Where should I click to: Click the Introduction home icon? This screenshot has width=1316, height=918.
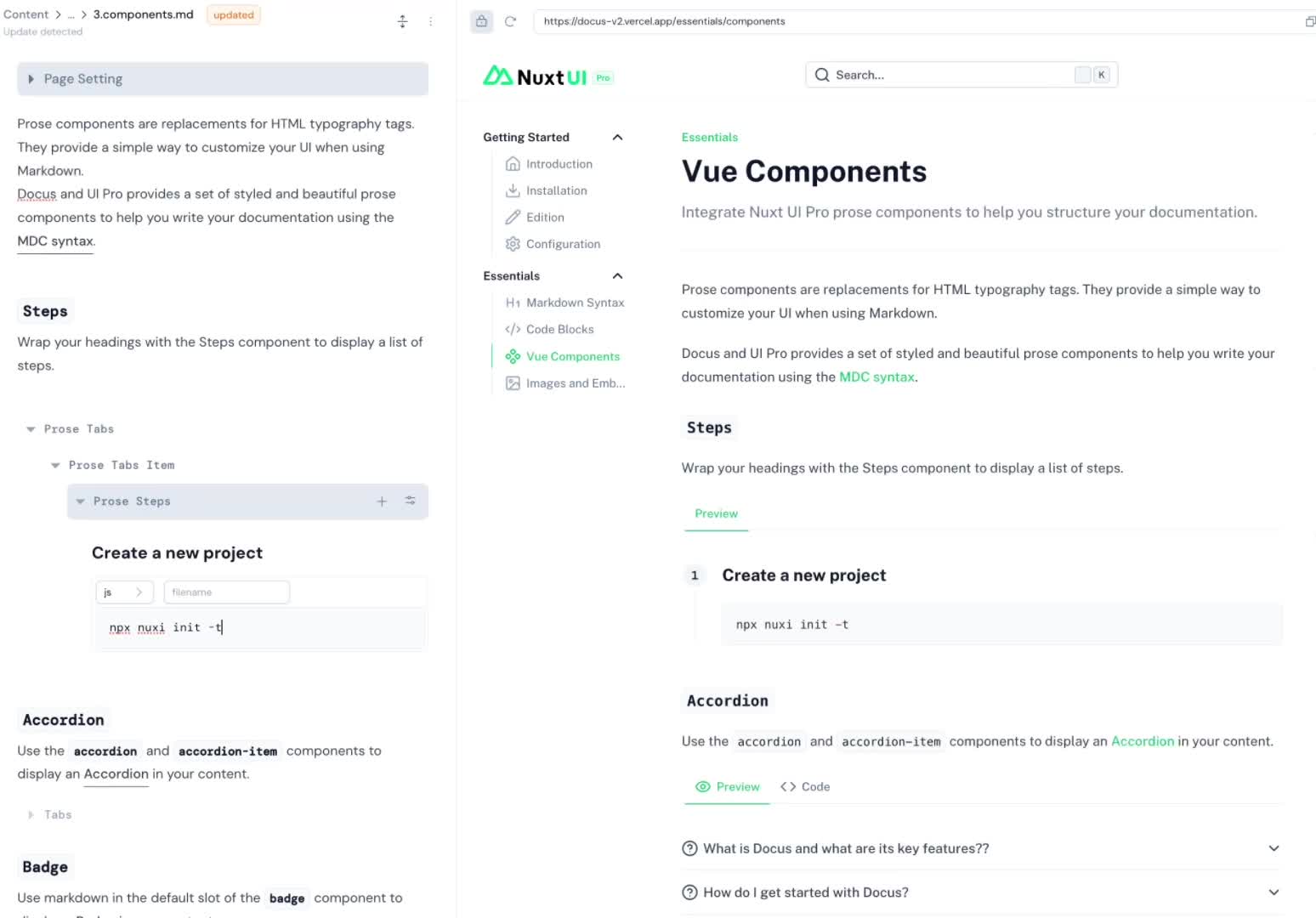click(x=513, y=164)
